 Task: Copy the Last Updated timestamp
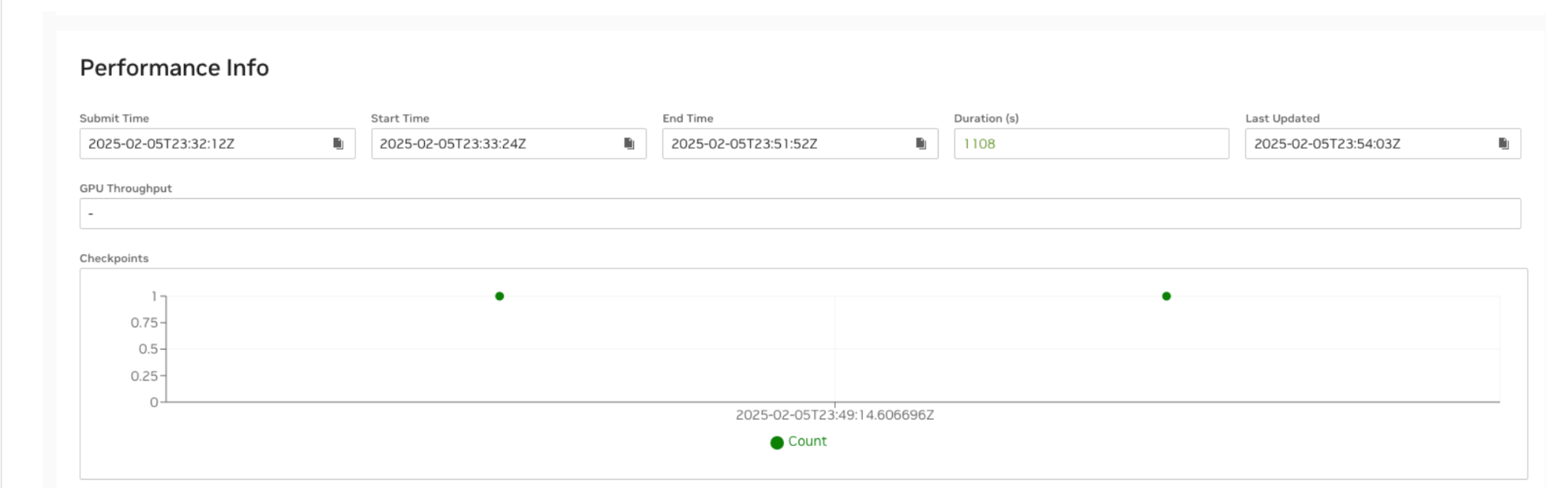pyautogui.click(x=1503, y=144)
